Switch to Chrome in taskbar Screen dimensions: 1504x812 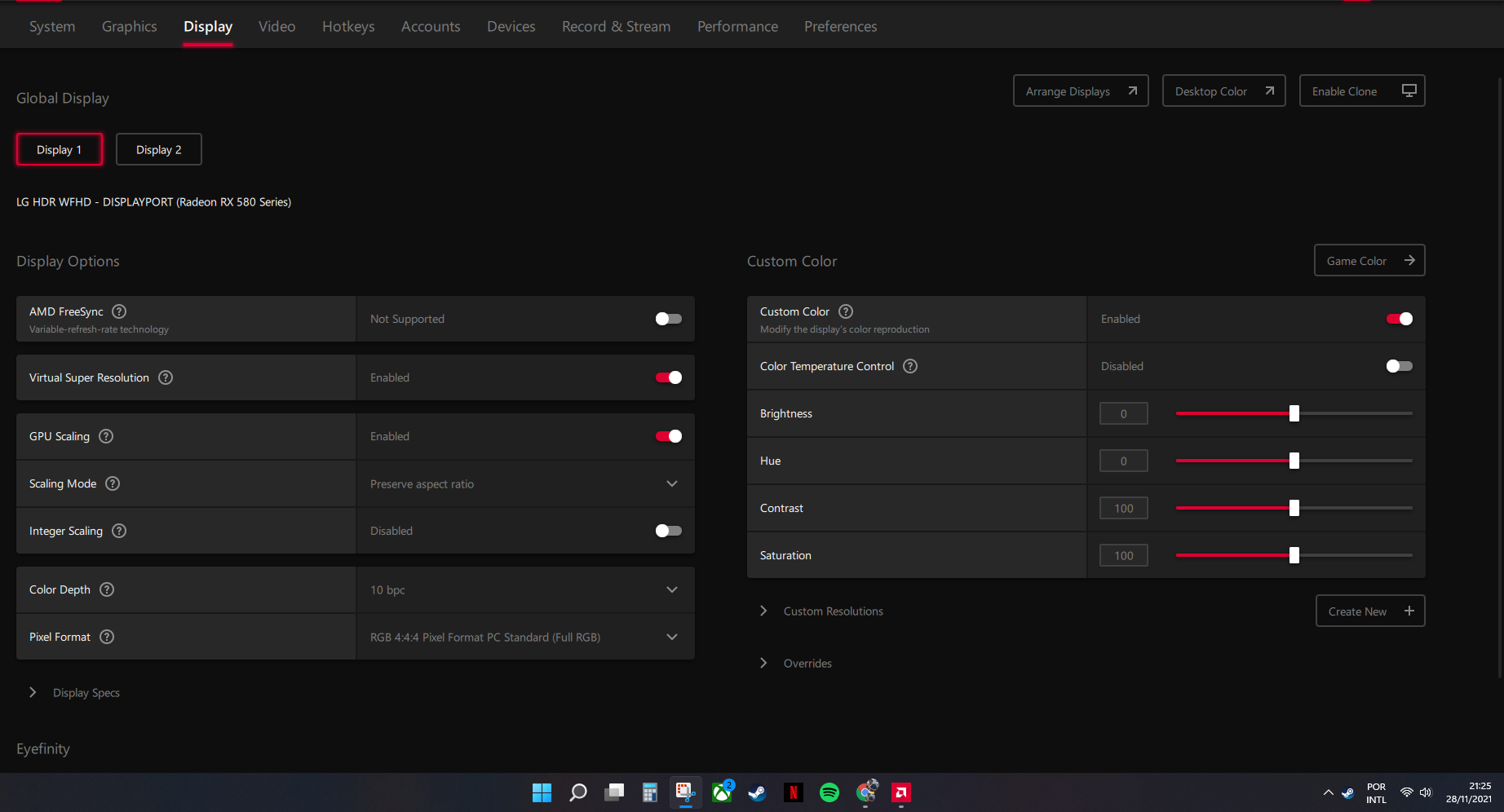pyautogui.click(x=865, y=792)
